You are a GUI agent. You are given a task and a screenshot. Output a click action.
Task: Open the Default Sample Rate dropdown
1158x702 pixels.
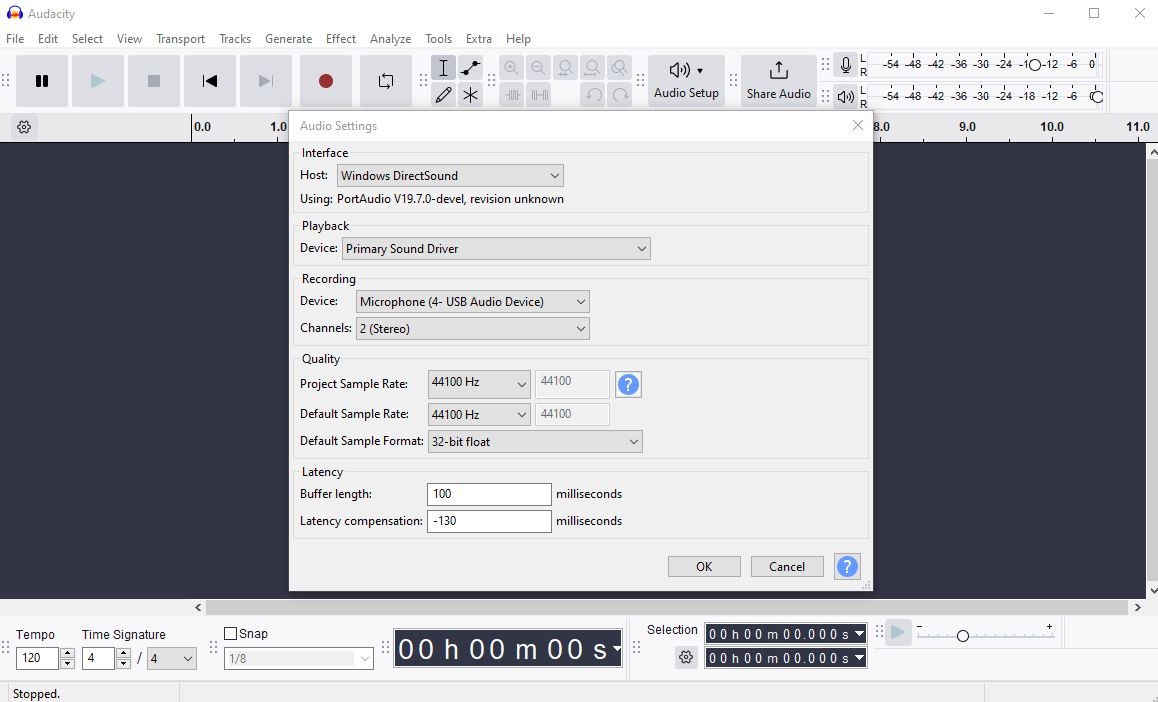tap(479, 414)
